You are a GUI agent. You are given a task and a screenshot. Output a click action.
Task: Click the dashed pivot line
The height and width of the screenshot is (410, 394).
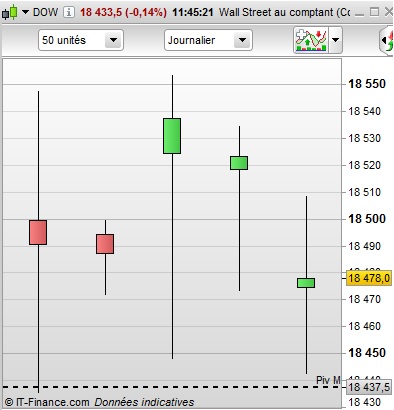click(172, 387)
